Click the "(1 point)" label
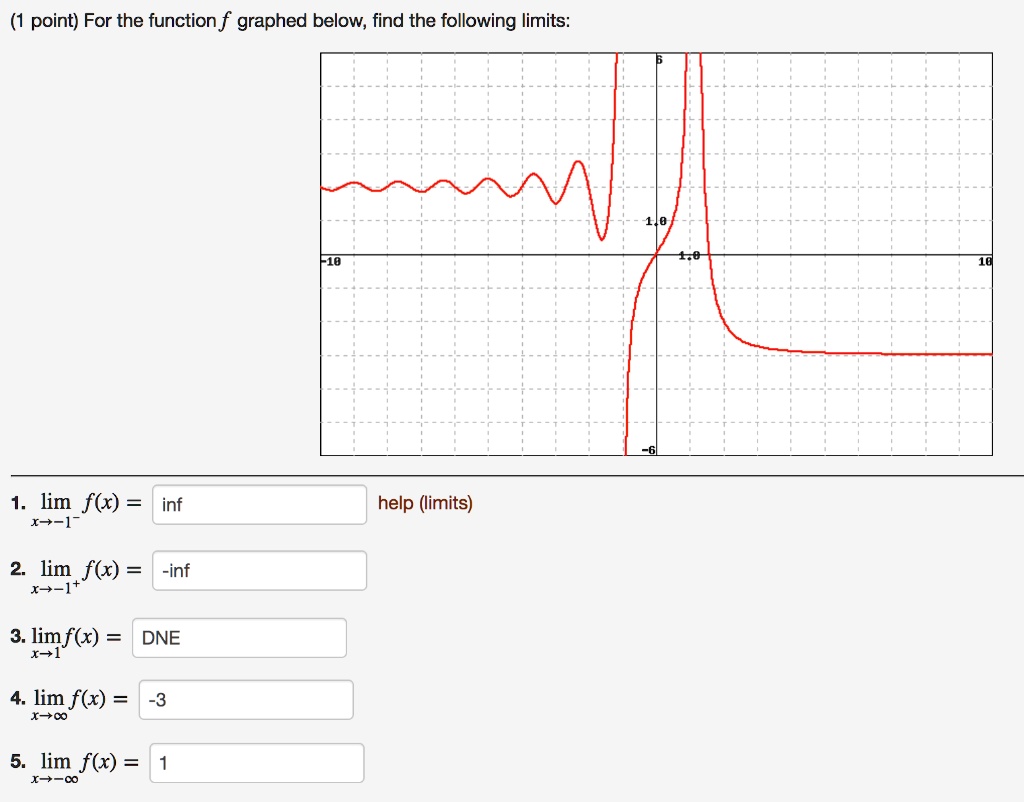The height and width of the screenshot is (802, 1024). tap(40, 19)
